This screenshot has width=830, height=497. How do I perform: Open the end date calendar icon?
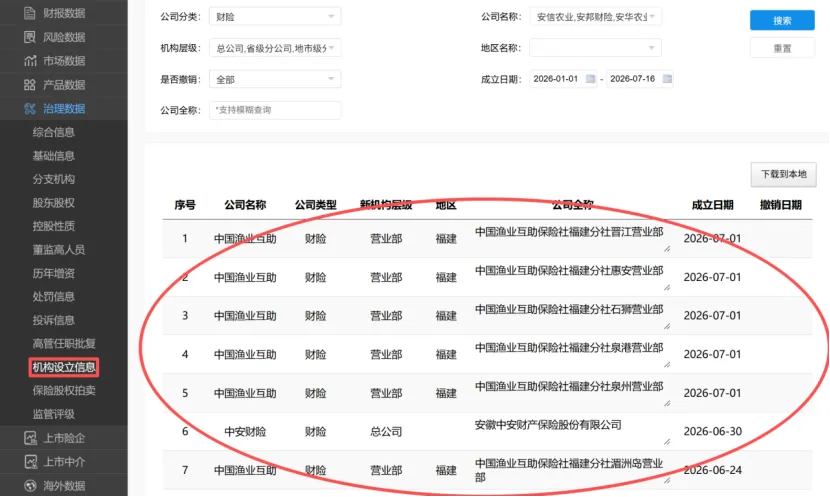667,79
